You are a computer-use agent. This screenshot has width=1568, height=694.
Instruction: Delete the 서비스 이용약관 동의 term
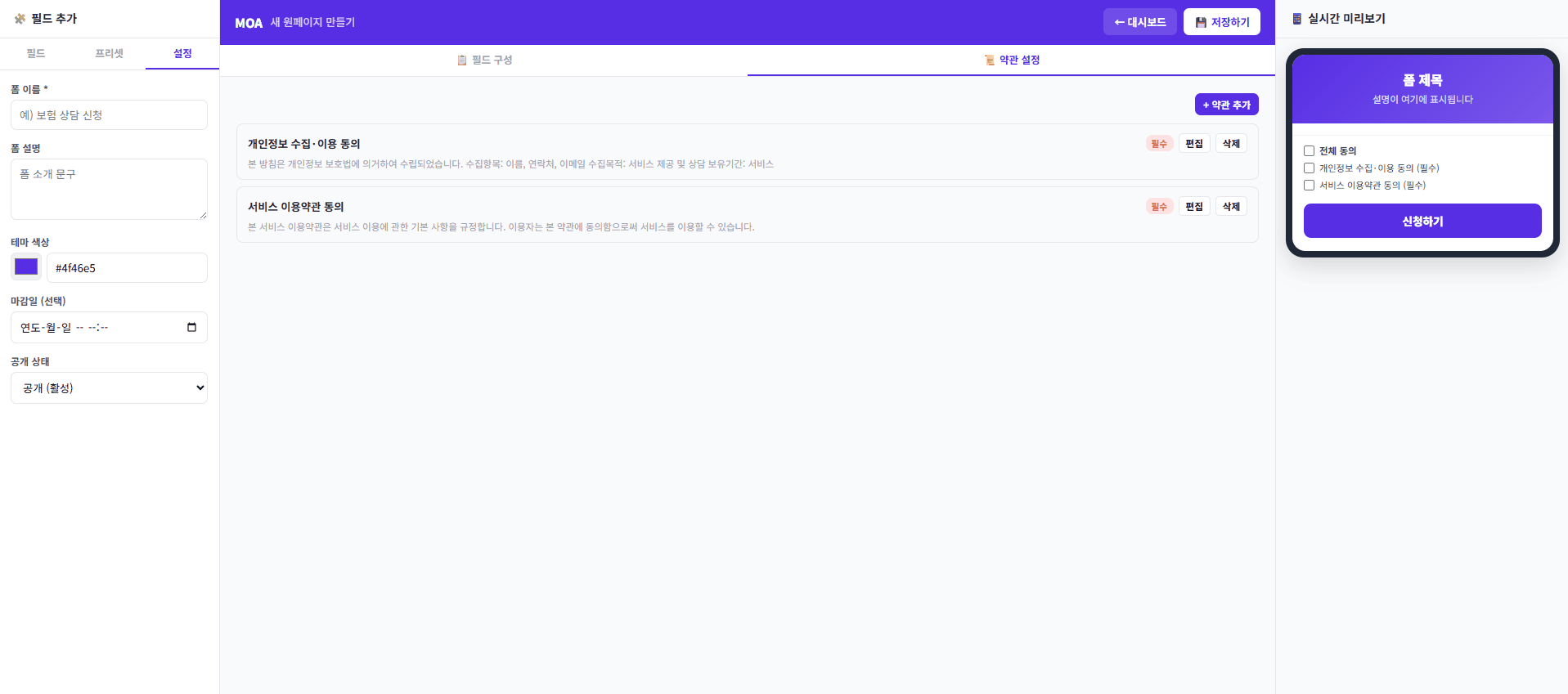coord(1231,207)
